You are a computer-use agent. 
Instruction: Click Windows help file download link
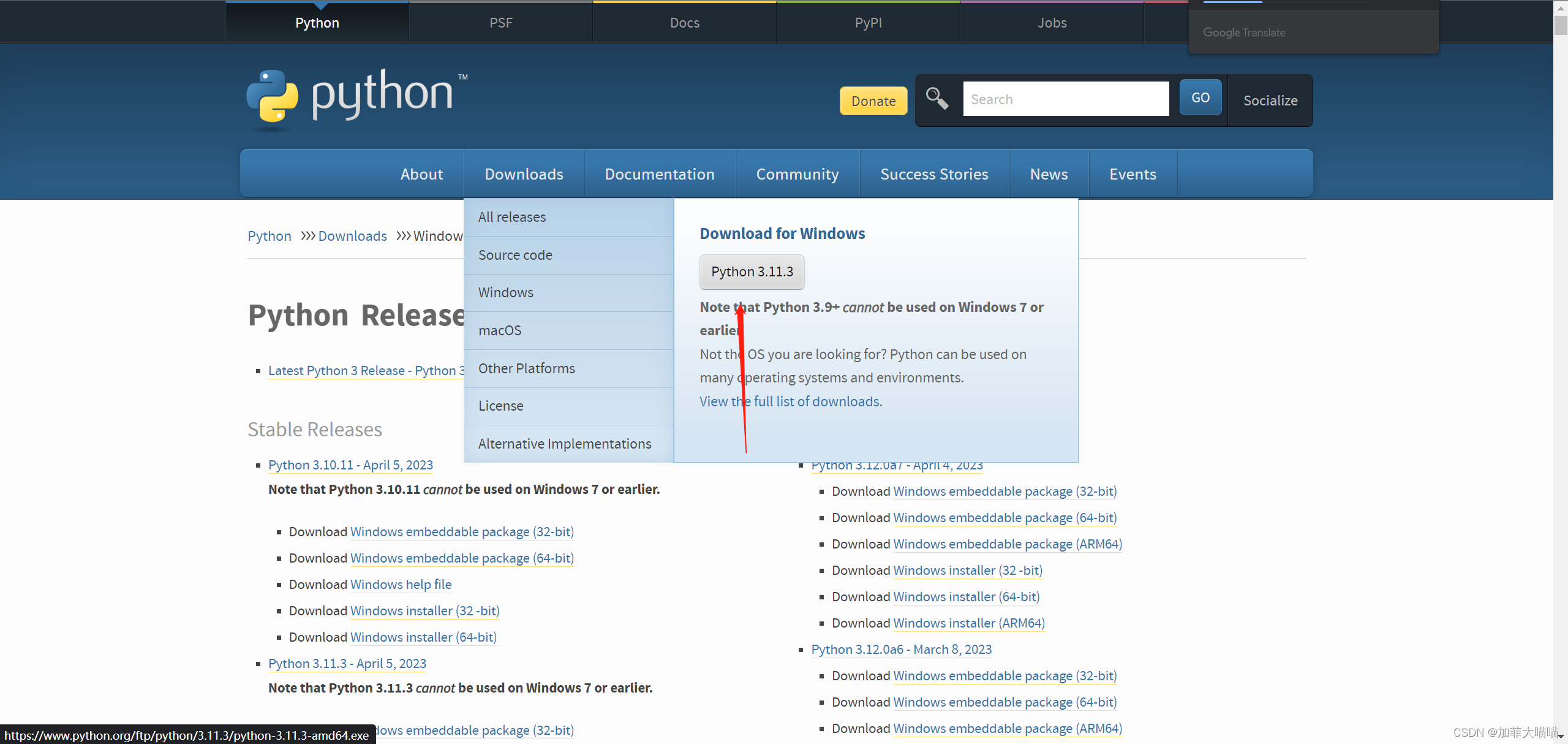401,585
